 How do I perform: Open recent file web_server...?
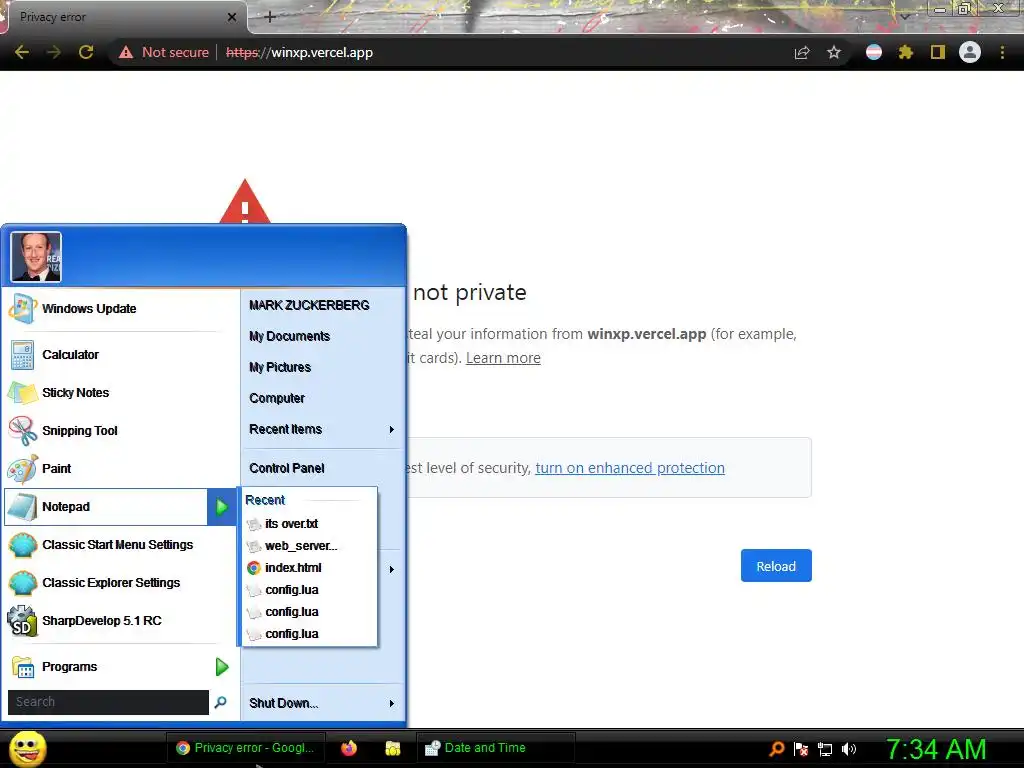(310, 546)
